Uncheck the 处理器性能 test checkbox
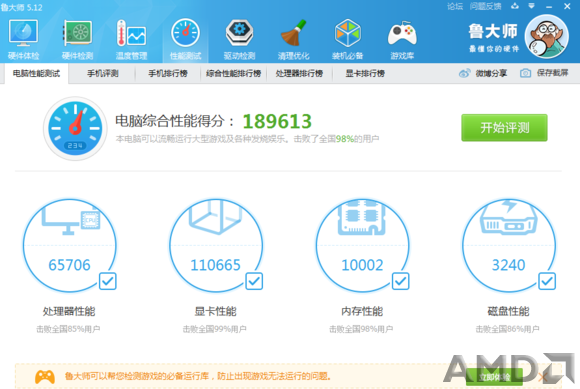Image resolution: width=580 pixels, height=389 pixels. (108, 281)
